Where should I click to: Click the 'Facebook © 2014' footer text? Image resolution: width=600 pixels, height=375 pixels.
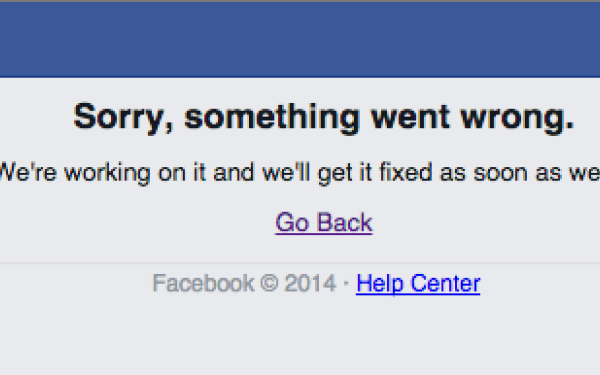tap(244, 284)
